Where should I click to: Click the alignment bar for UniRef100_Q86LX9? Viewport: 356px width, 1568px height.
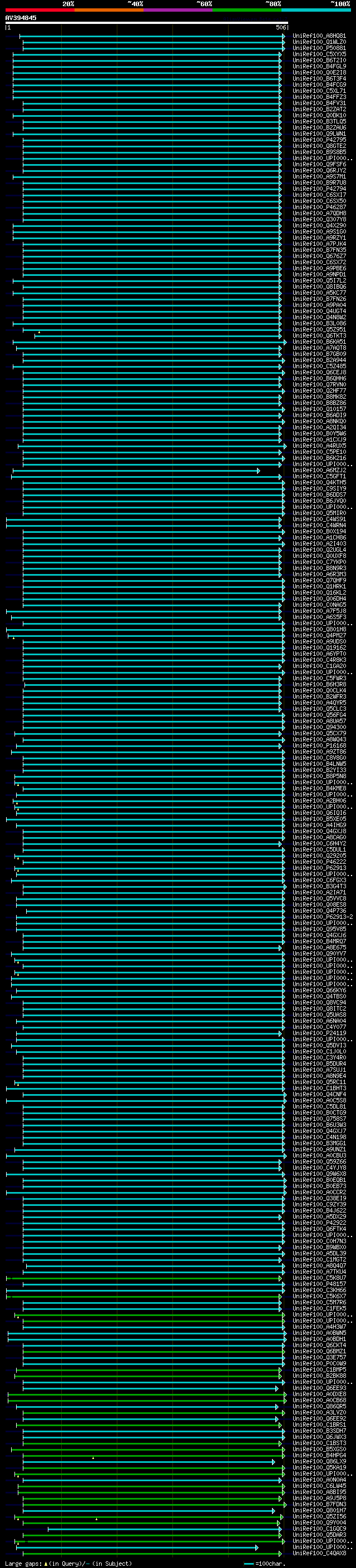pos(149,1462)
